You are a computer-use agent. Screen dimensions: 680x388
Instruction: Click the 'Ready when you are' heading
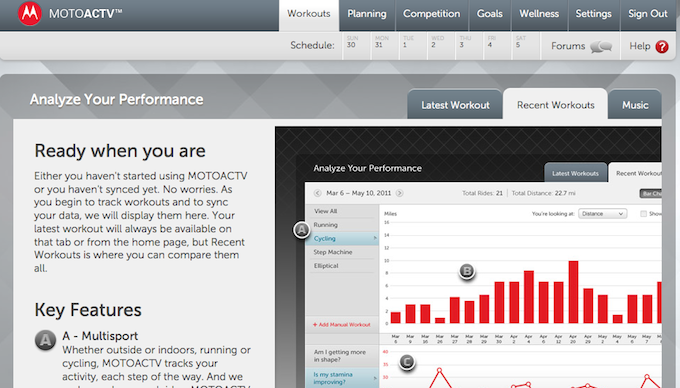(120, 151)
